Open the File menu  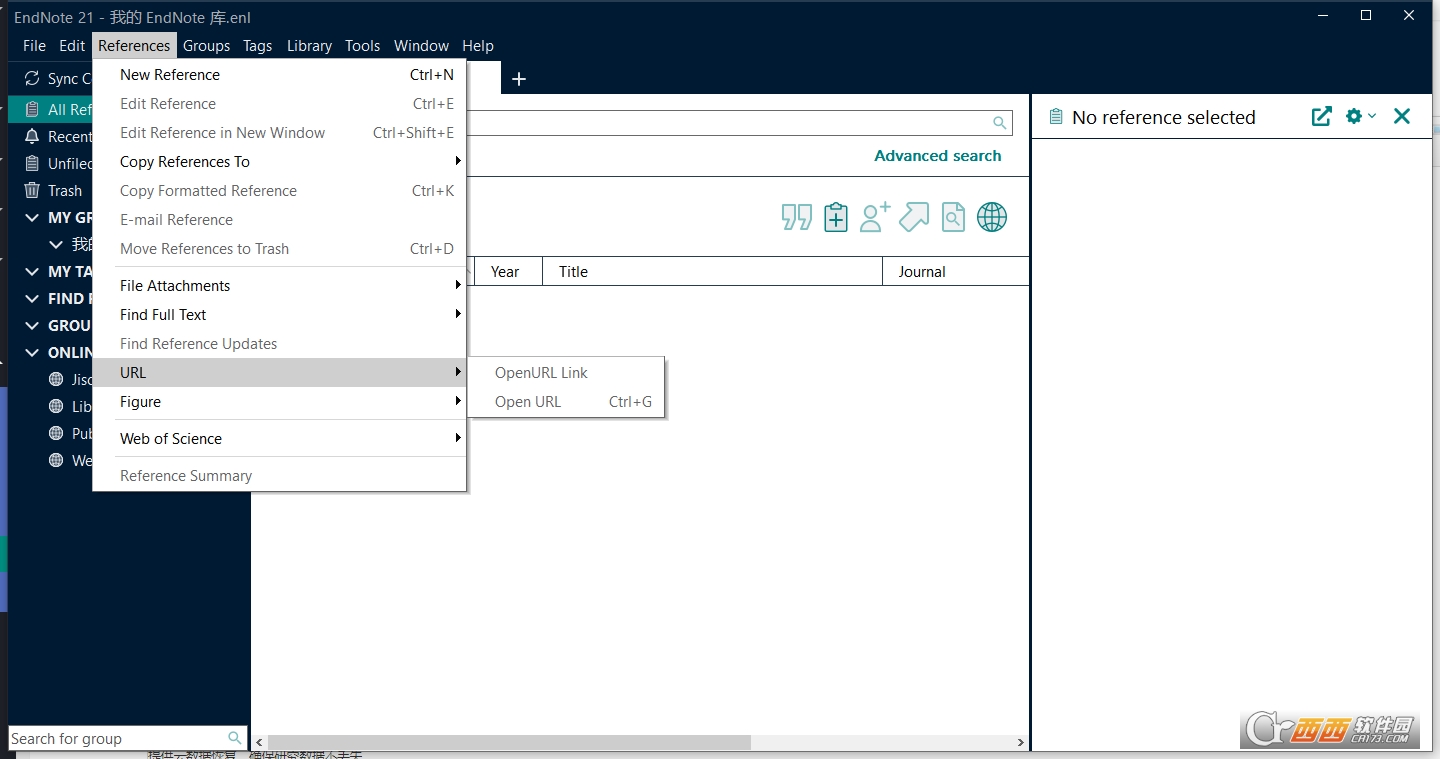pyautogui.click(x=34, y=46)
